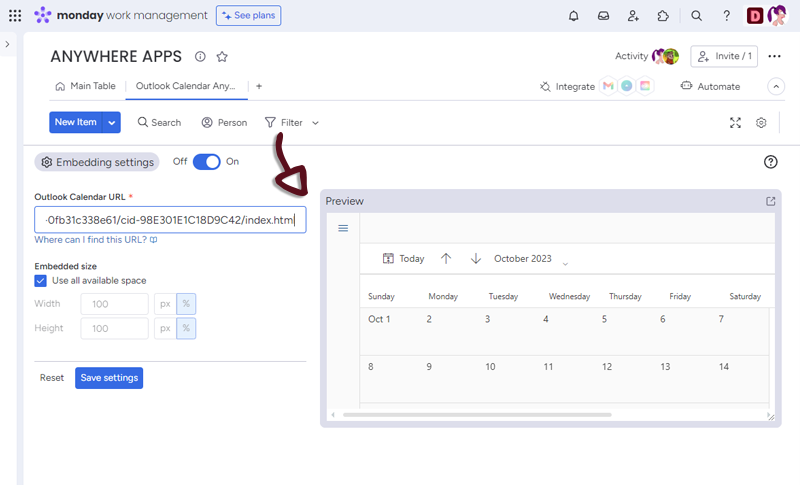Viewport: 800px width, 485px height.
Task: Open the apps marketplace puzzle icon
Action: pos(663,16)
